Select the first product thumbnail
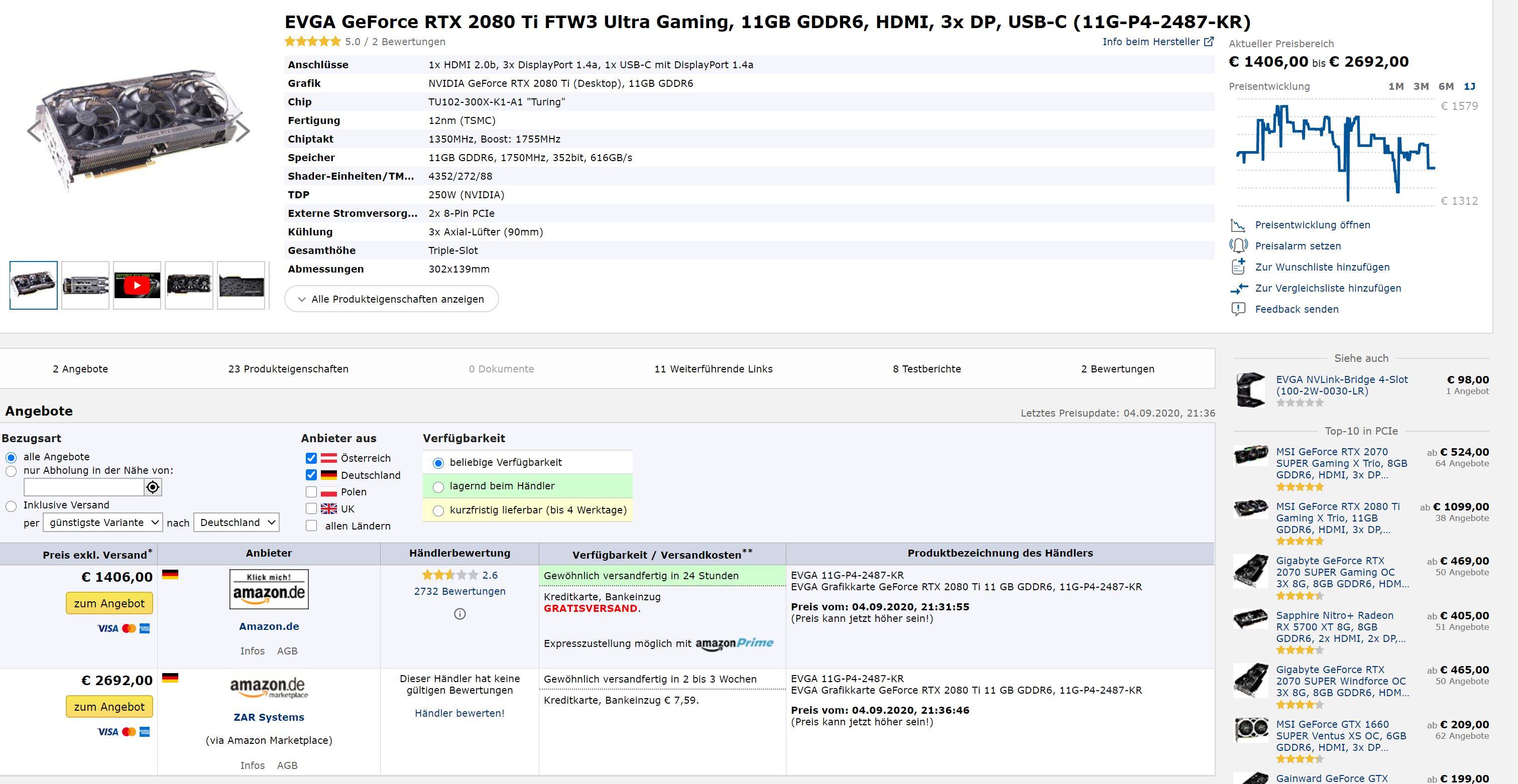 (x=34, y=286)
